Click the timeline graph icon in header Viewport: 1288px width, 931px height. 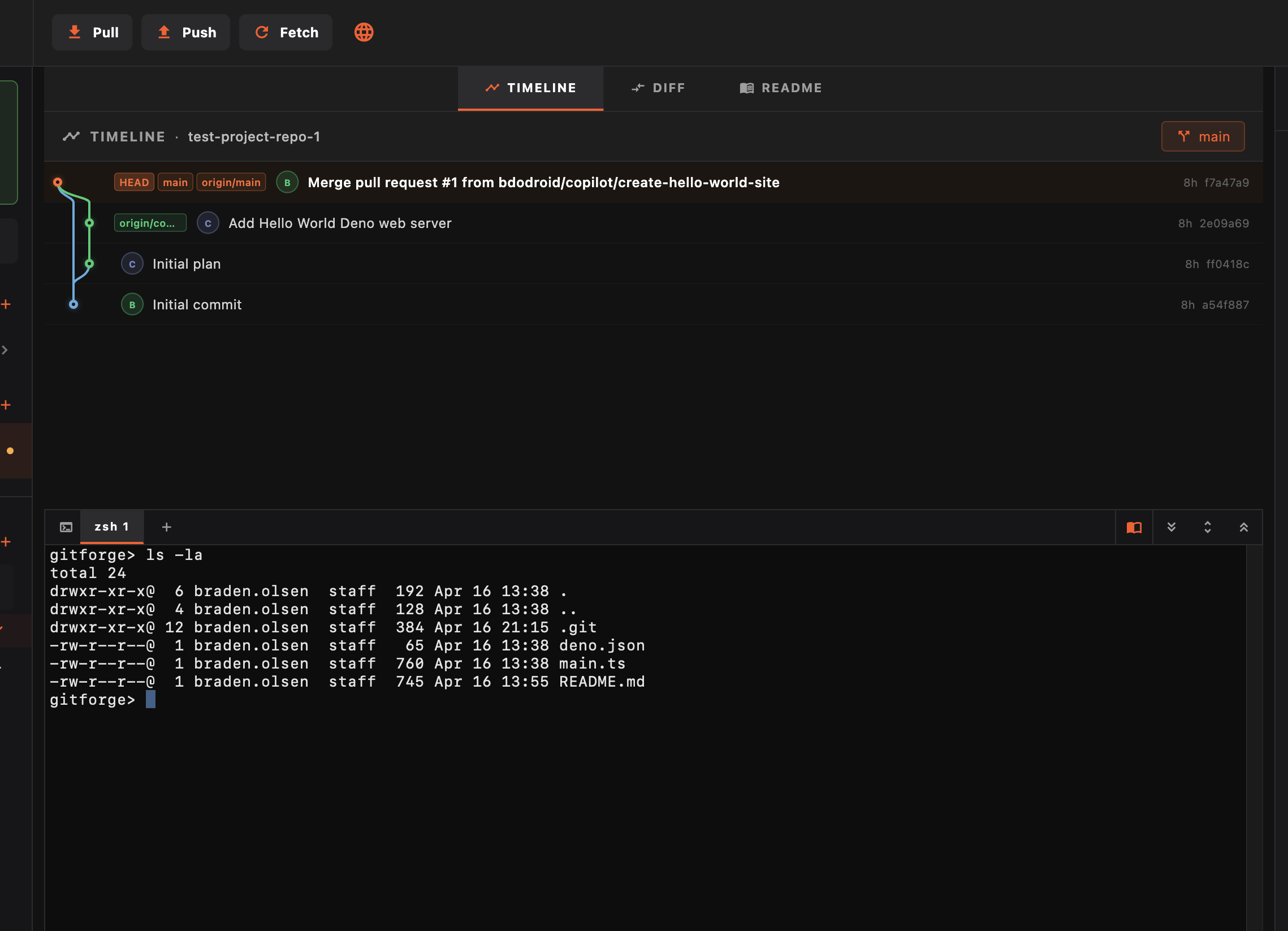pos(71,136)
